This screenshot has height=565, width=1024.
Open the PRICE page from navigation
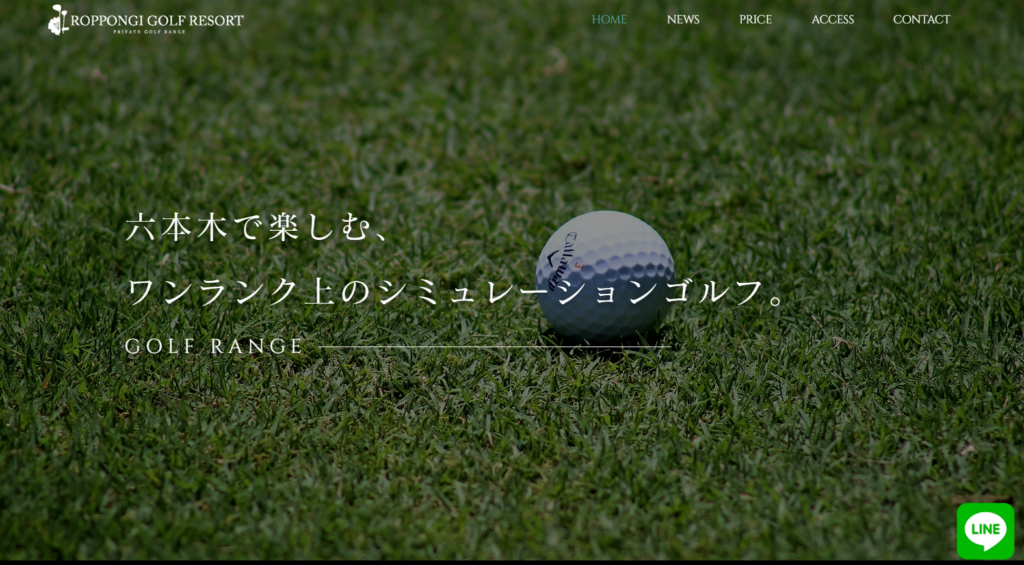pos(755,20)
